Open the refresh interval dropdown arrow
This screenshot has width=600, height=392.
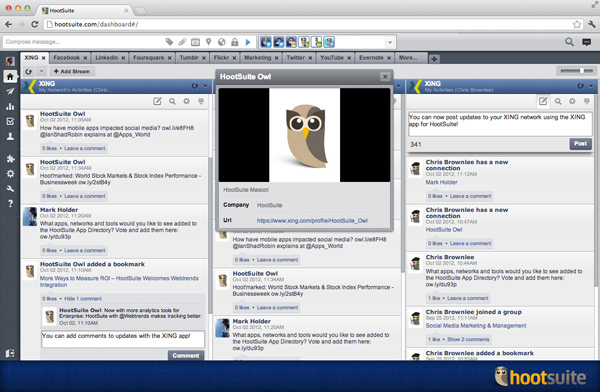tap(41, 71)
